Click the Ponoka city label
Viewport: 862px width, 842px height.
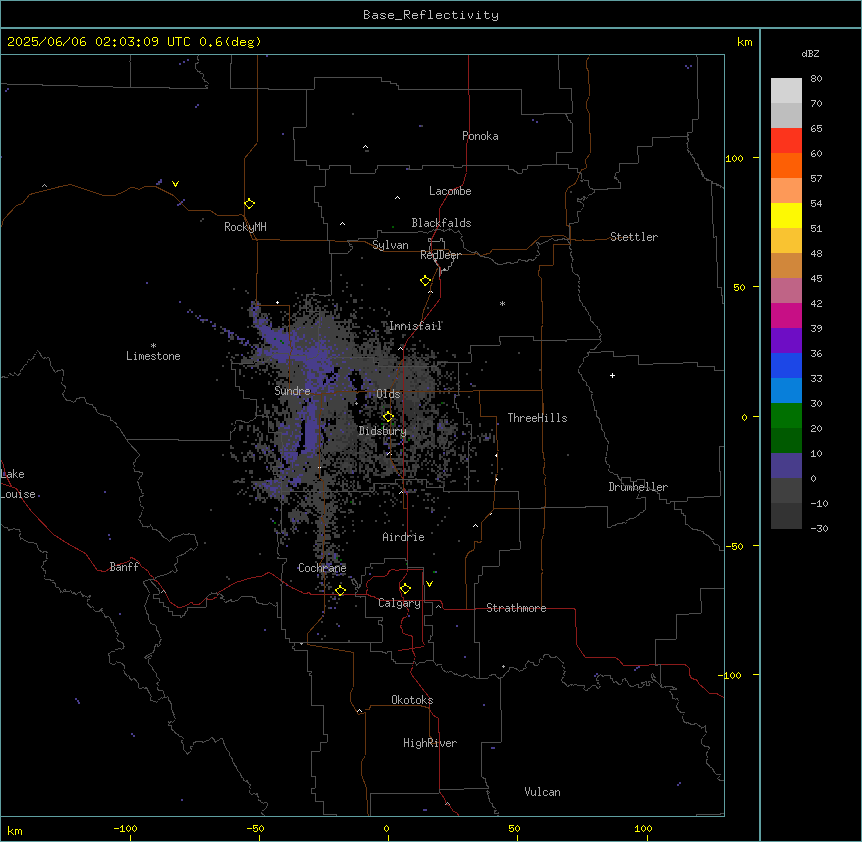click(480, 136)
